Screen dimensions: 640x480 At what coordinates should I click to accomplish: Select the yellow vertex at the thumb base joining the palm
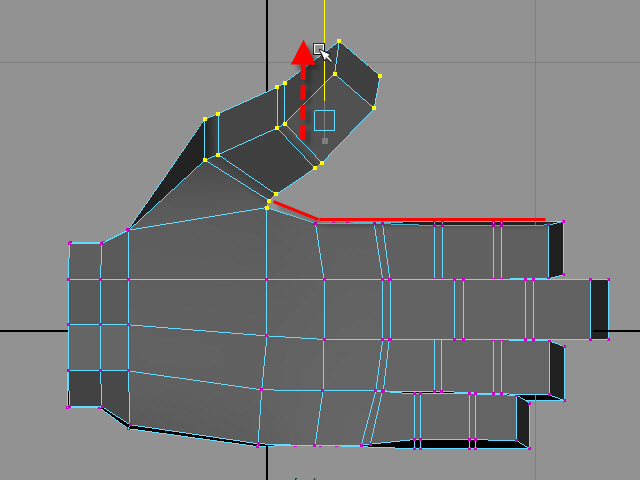coord(267,208)
